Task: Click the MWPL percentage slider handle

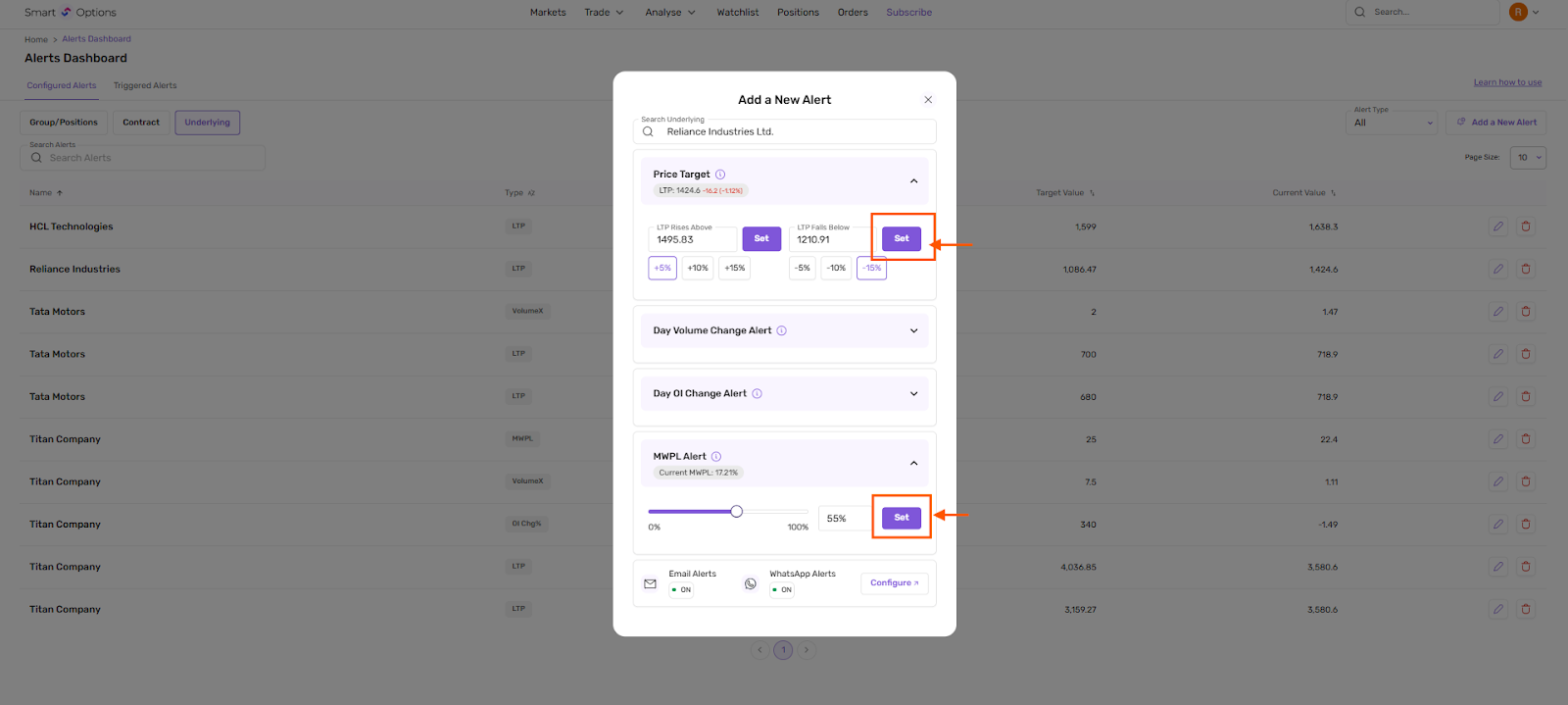Action: click(x=737, y=511)
